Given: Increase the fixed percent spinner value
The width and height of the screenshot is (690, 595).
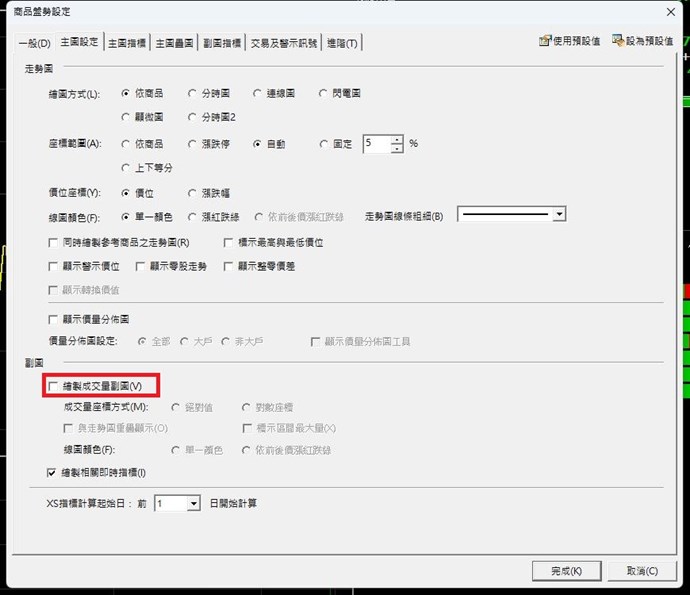Looking at the screenshot, I should (x=397, y=140).
